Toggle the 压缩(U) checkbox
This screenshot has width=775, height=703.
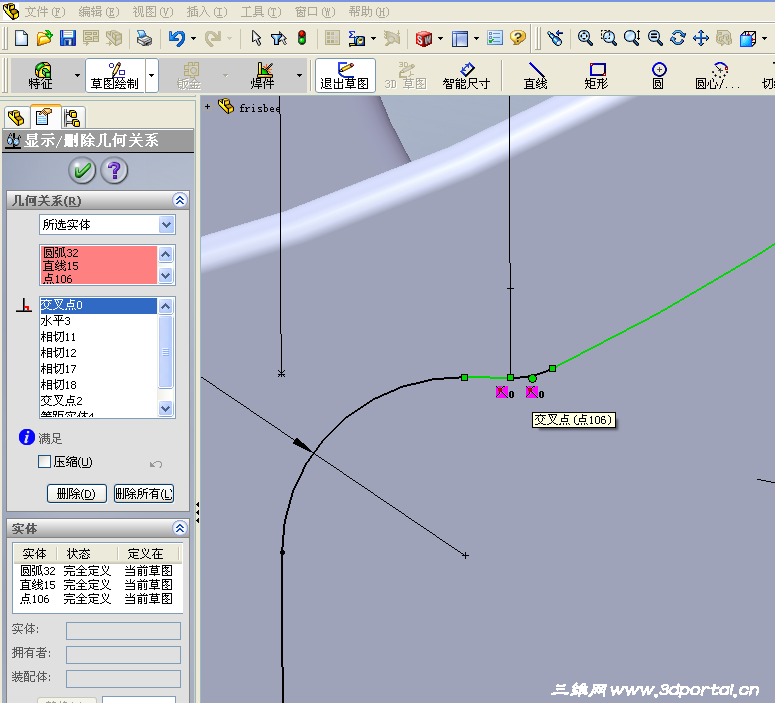[44, 462]
